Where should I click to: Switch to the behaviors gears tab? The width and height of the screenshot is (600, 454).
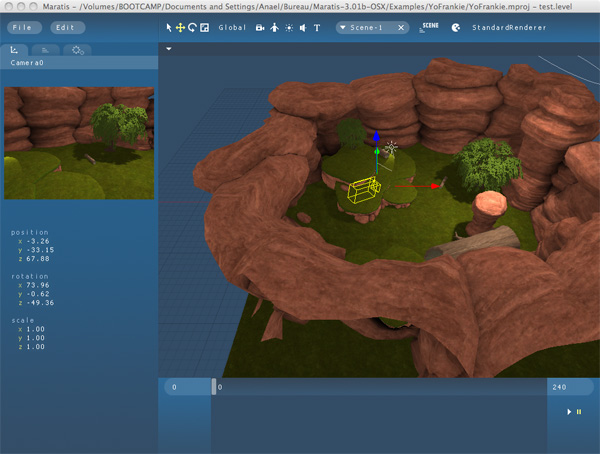(x=78, y=50)
